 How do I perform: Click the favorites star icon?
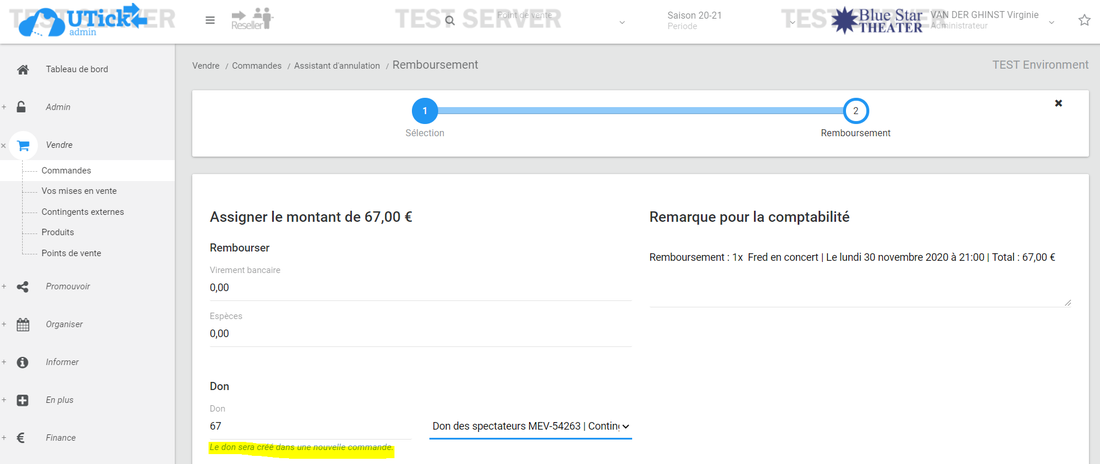pyautogui.click(x=1084, y=20)
